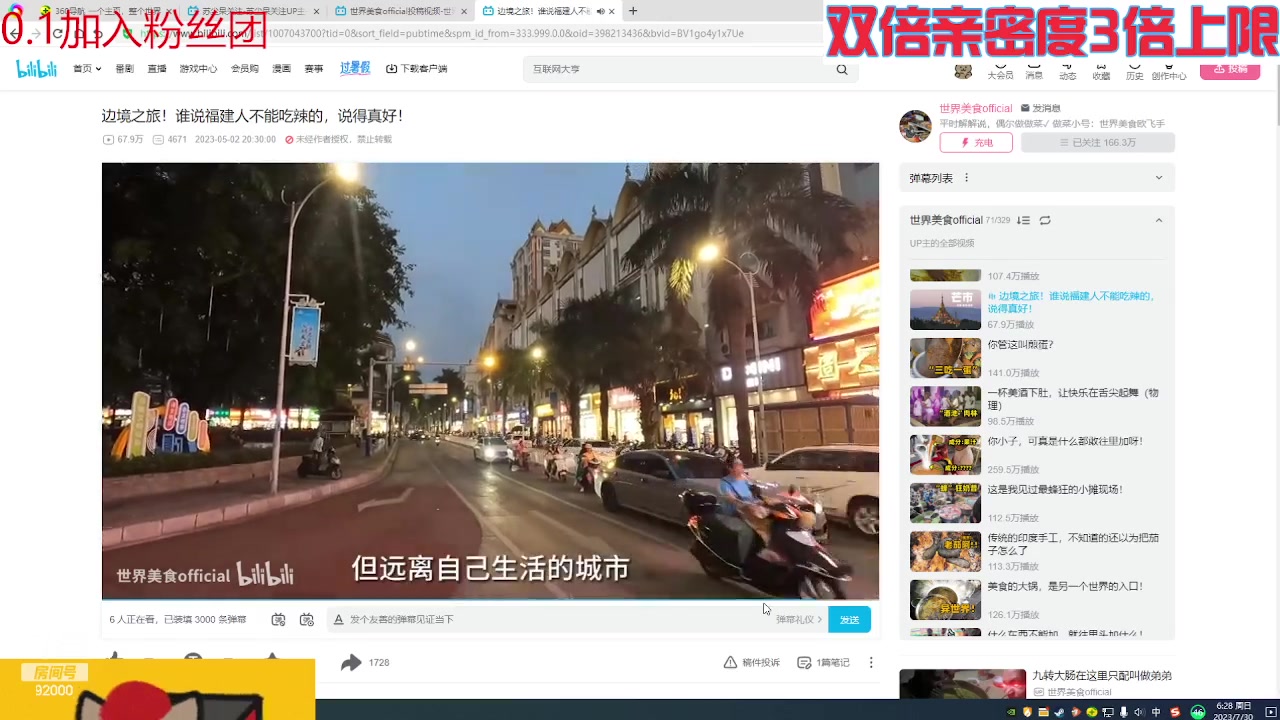Open 漫画 in the navigation bar

282,69
